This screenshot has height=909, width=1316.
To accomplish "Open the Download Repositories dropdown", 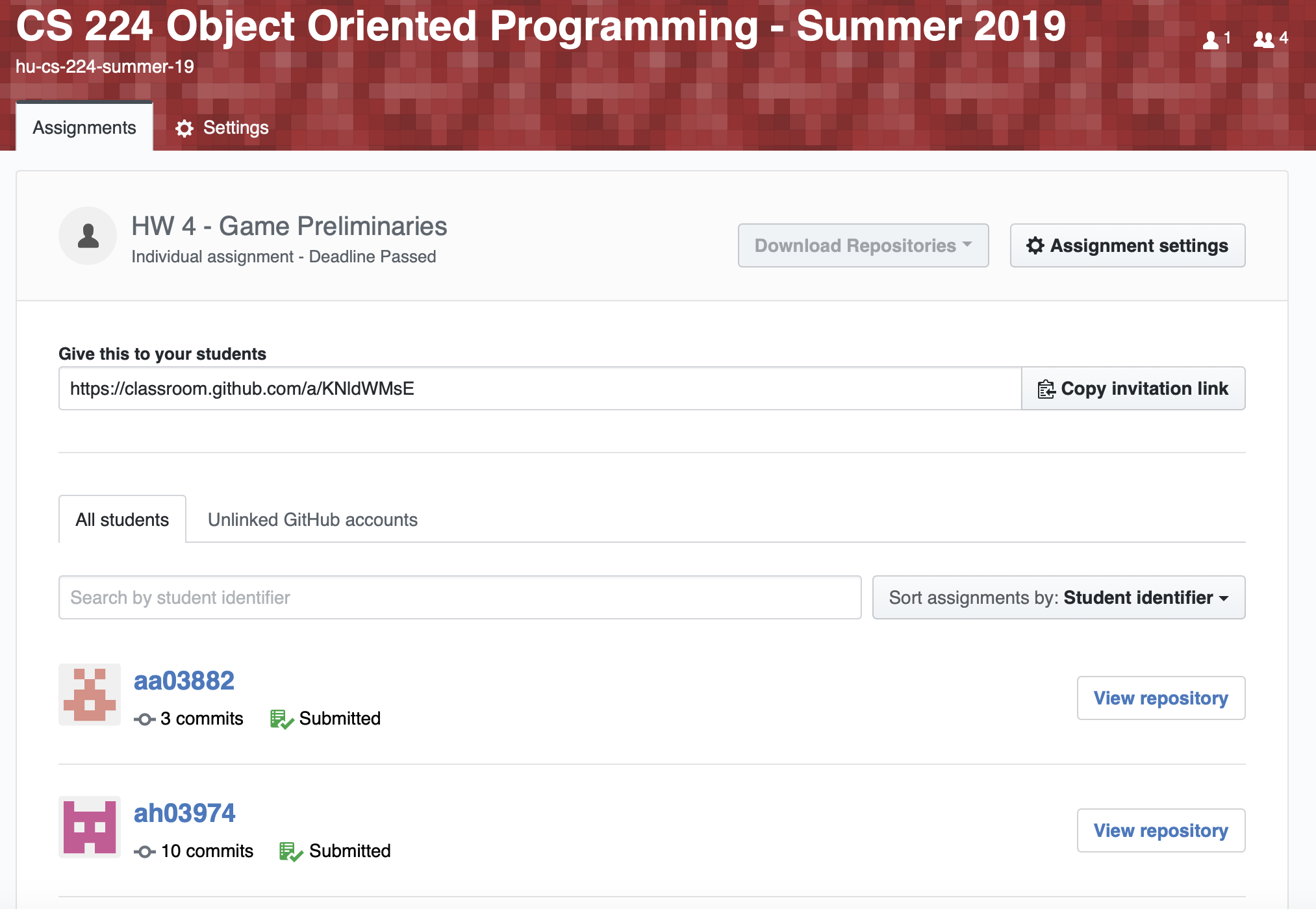I will pos(863,245).
